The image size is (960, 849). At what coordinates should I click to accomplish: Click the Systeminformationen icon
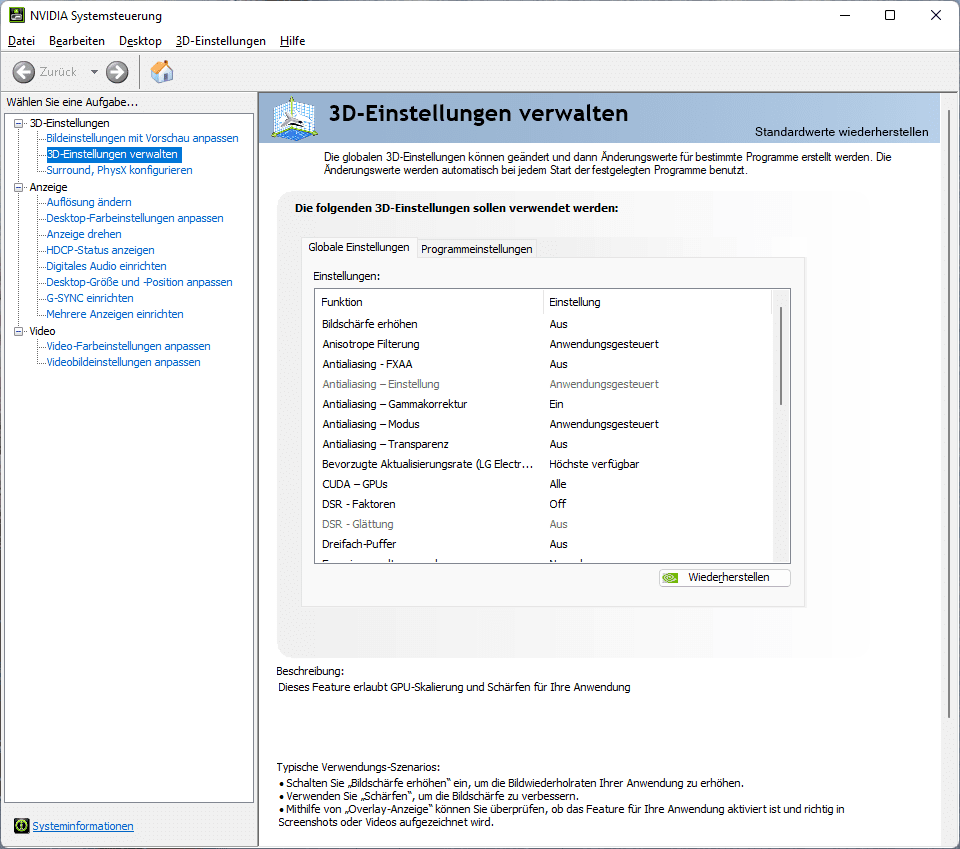click(x=21, y=826)
